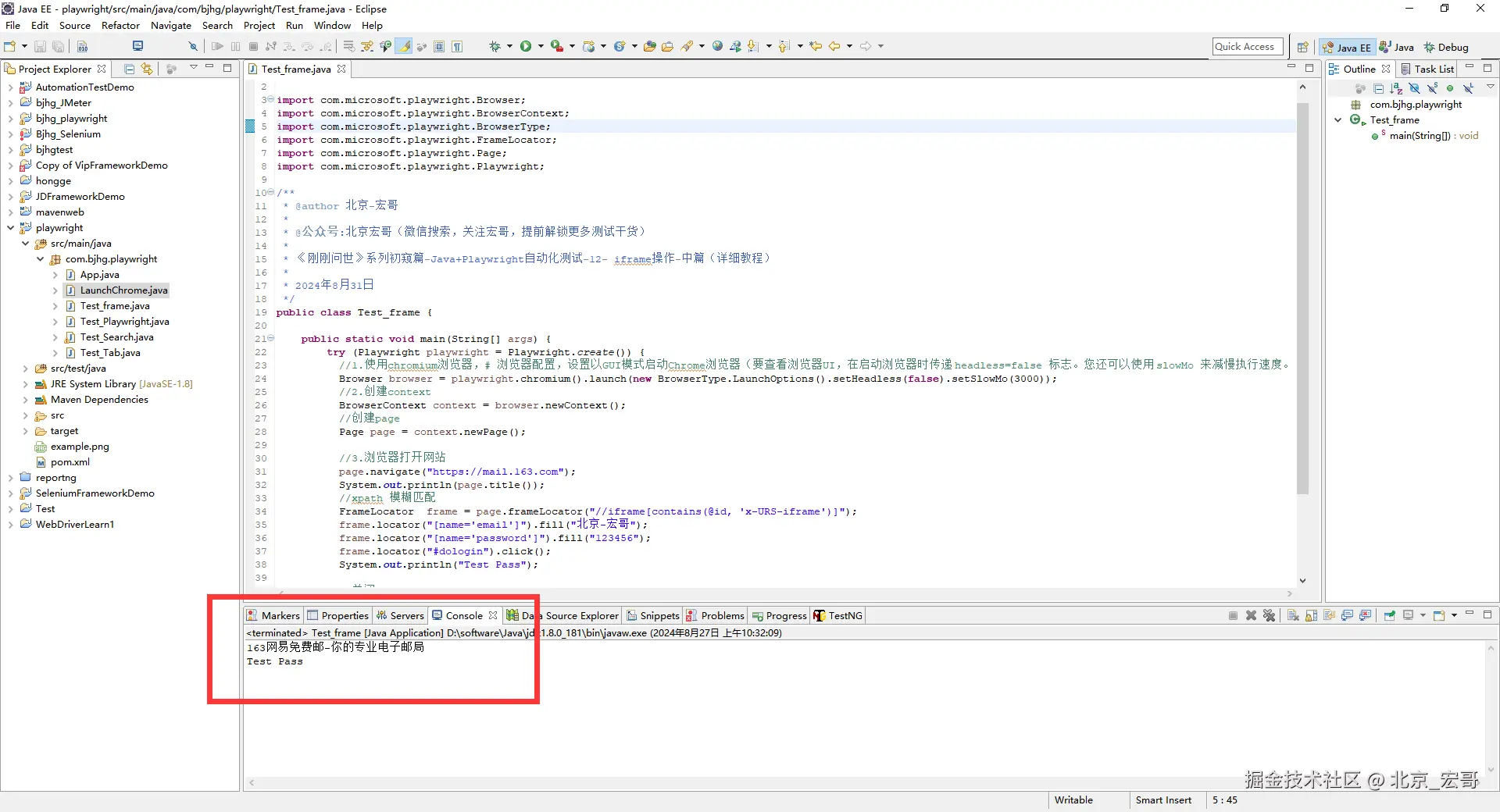Click Display Selected Console monitor icon
1500x812 pixels.
tap(1408, 615)
